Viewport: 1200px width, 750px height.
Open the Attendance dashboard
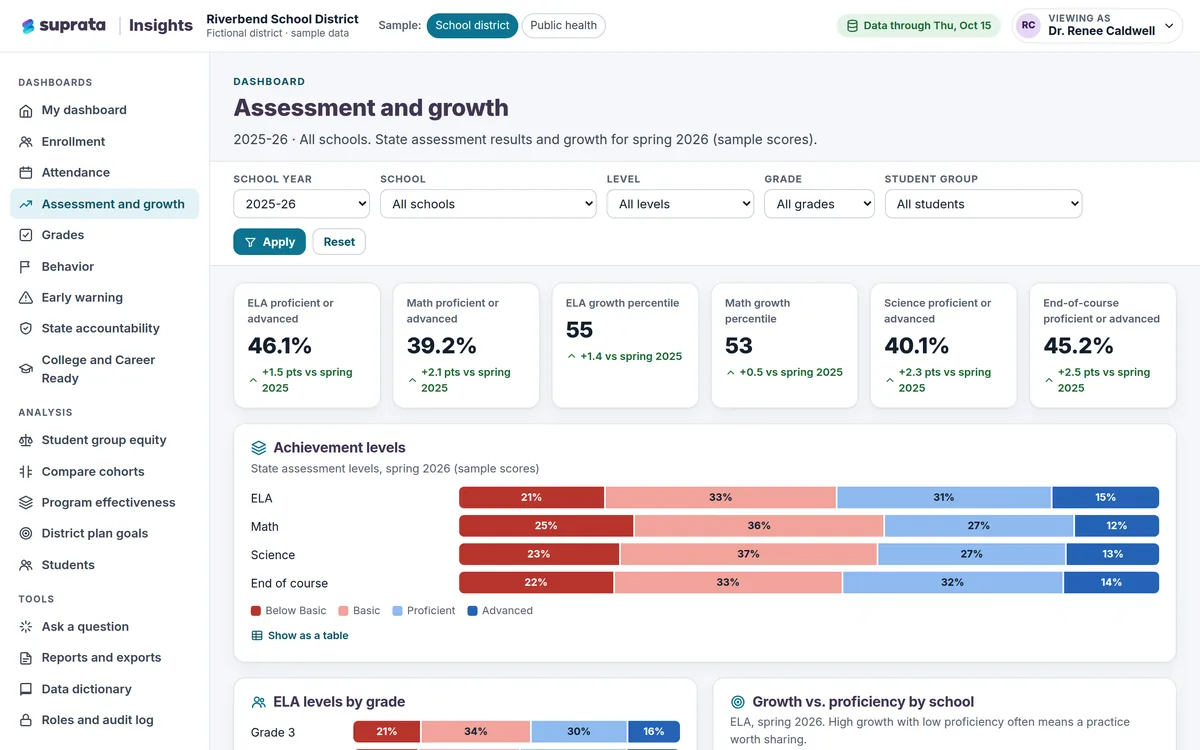point(105,173)
